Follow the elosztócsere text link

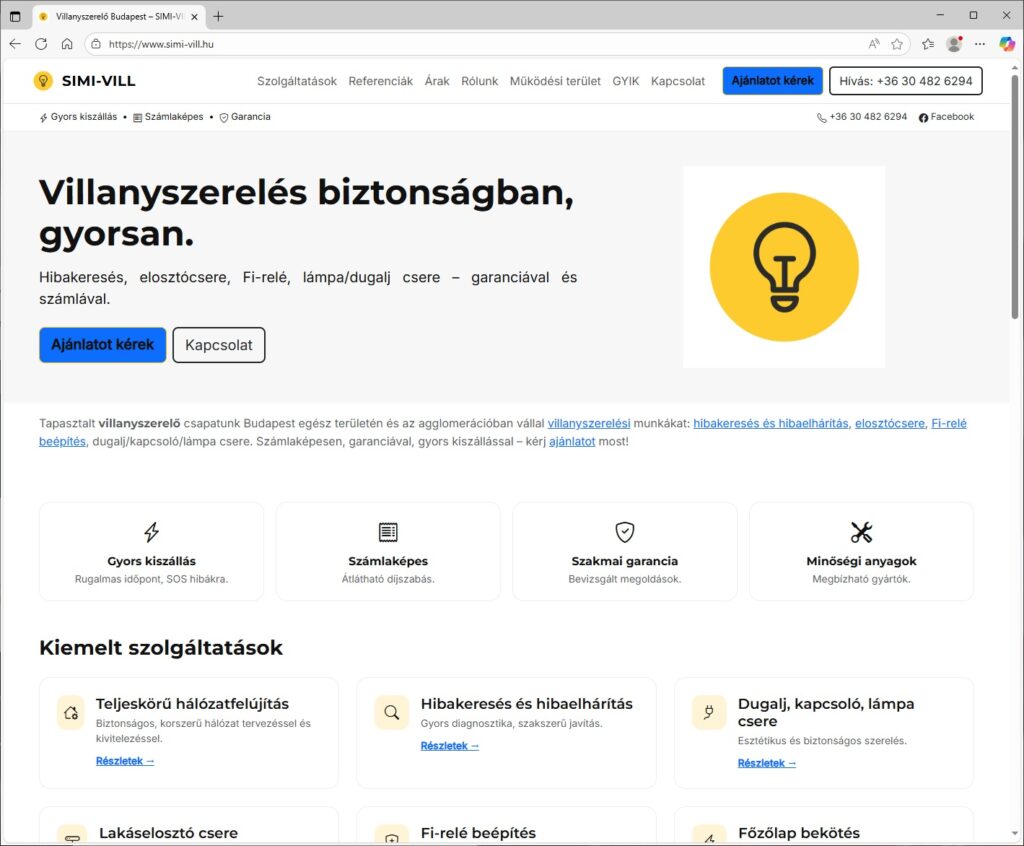pyautogui.click(x=890, y=423)
